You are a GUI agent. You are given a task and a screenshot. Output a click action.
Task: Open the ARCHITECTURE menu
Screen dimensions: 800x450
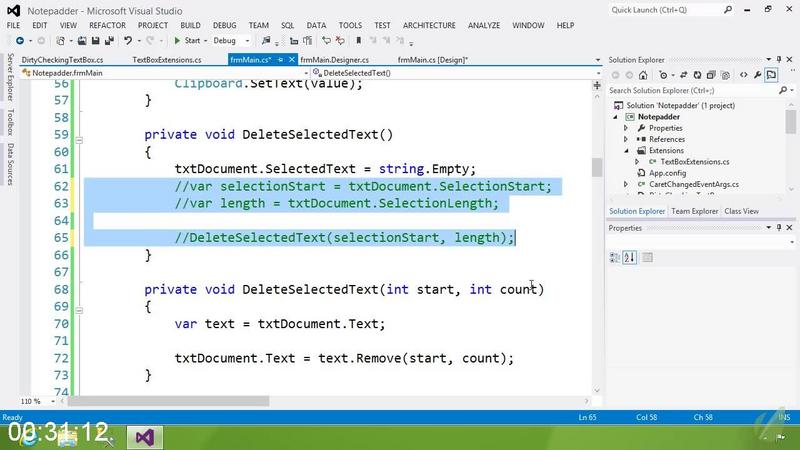[x=429, y=25]
